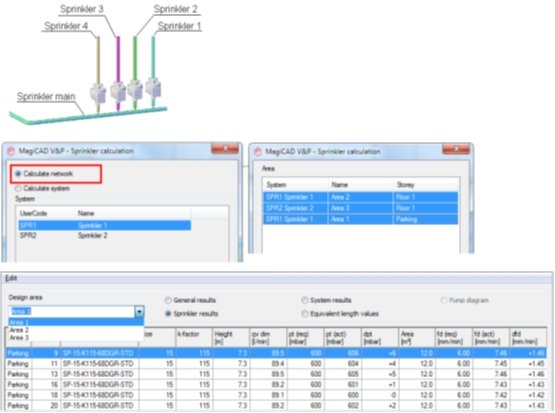Click the fd (req) column header

click(x=454, y=337)
